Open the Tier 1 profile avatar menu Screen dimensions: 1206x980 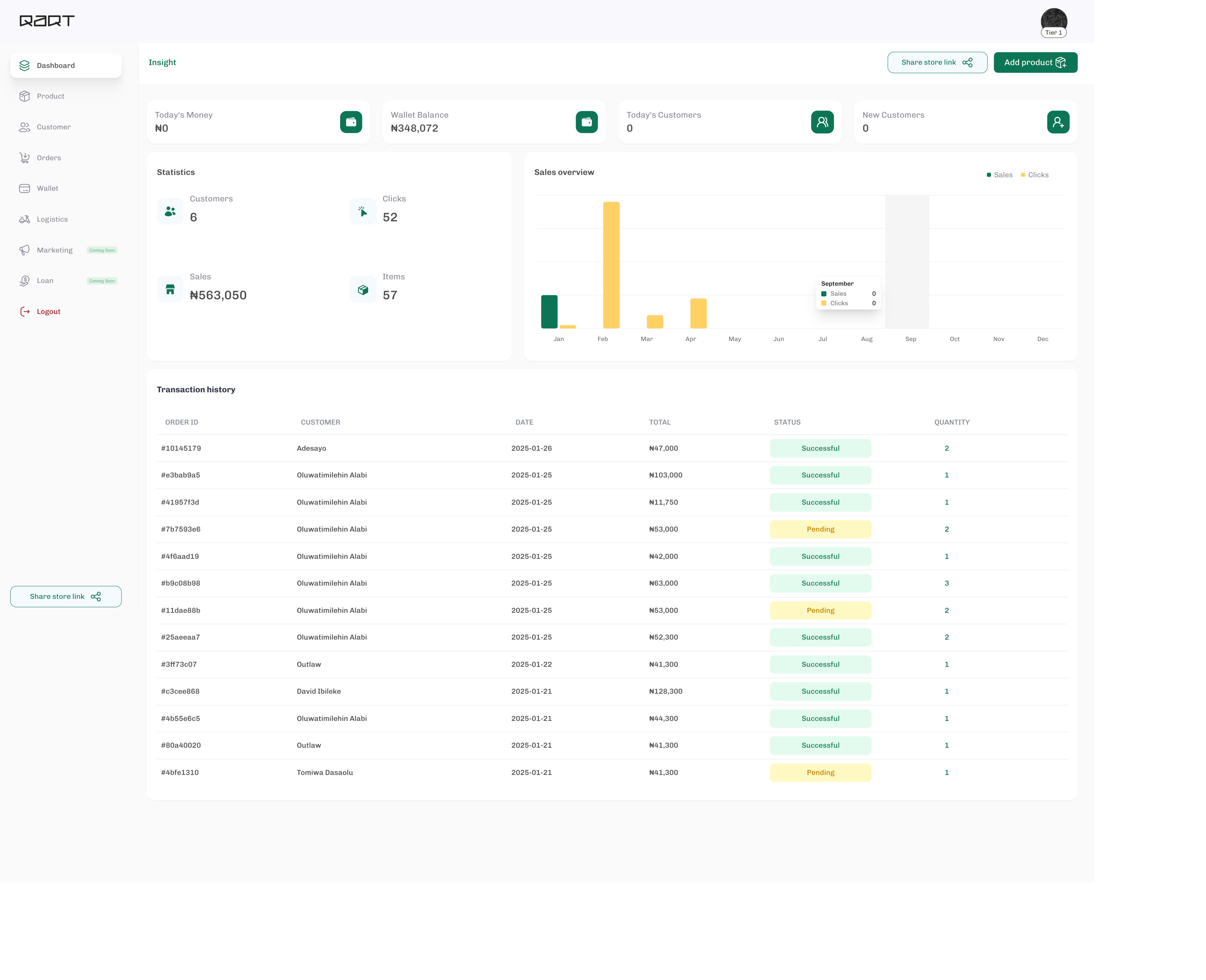click(1054, 20)
